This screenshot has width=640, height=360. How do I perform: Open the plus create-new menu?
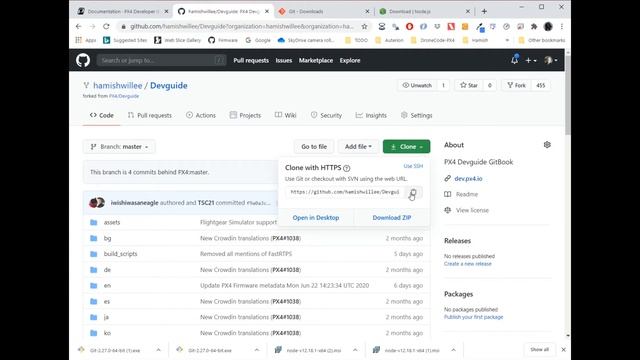(531, 60)
